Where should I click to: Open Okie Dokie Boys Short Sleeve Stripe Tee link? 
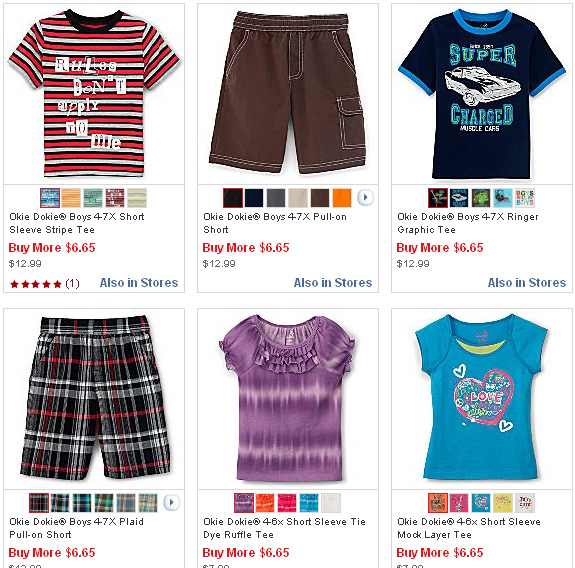coord(77,223)
